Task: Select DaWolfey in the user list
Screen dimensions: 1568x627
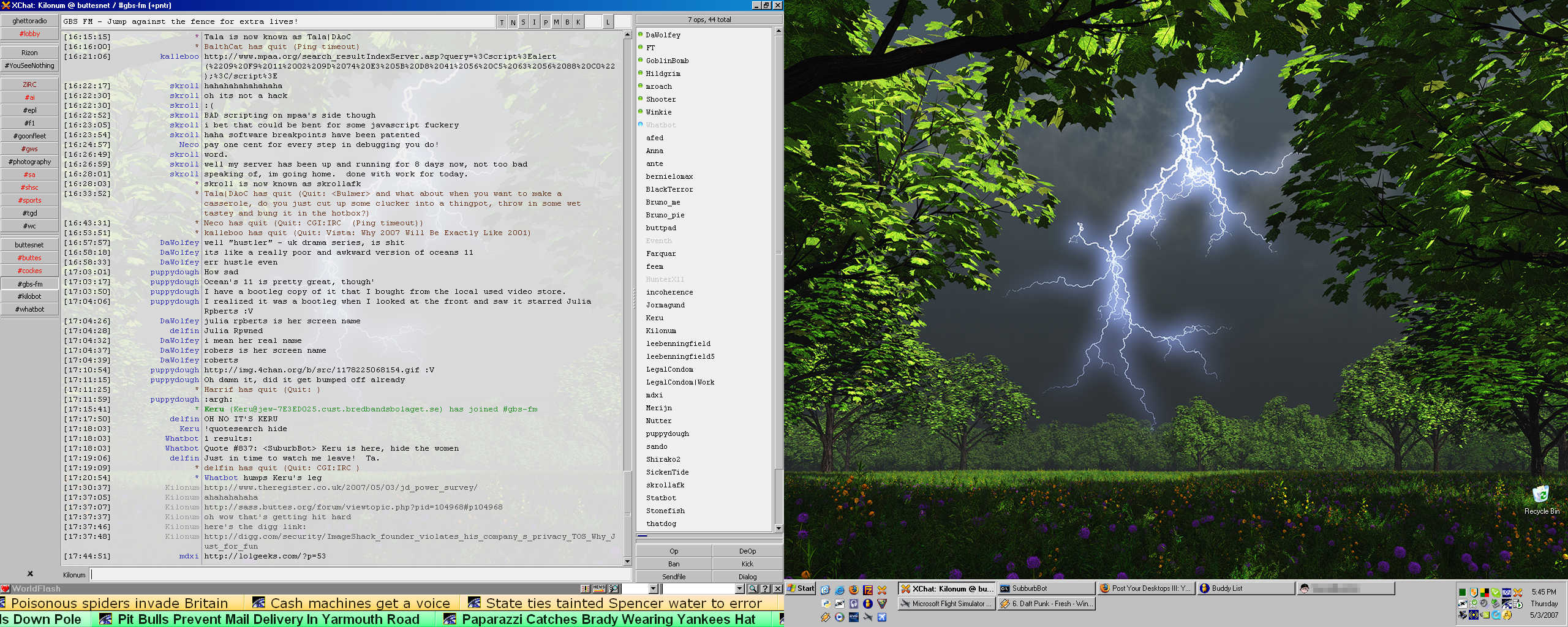Action: 663,35
